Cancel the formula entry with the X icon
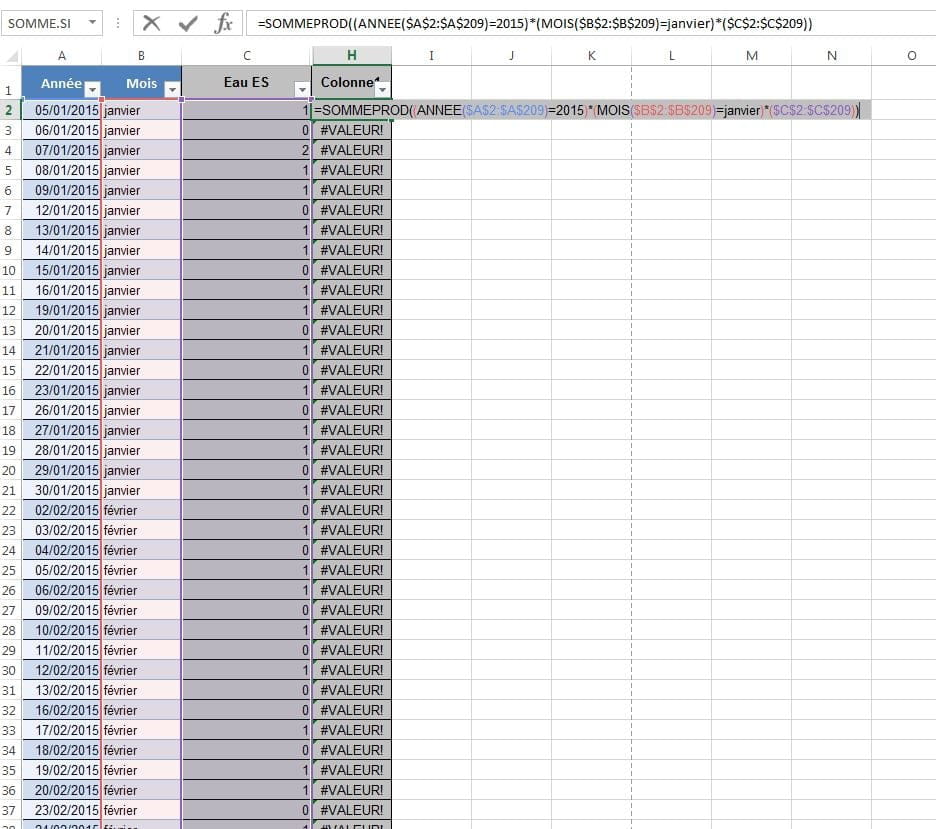Viewport: 936px width, 829px height. pos(152,23)
